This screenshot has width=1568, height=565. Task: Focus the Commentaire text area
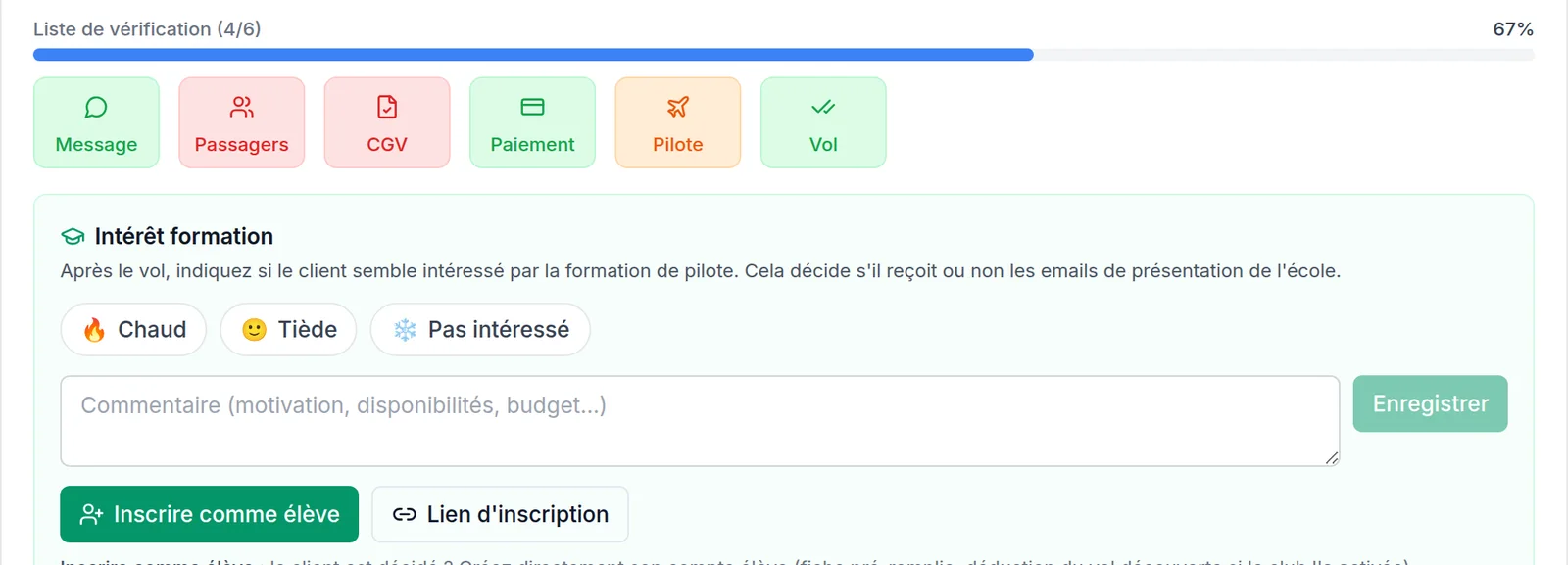700,421
